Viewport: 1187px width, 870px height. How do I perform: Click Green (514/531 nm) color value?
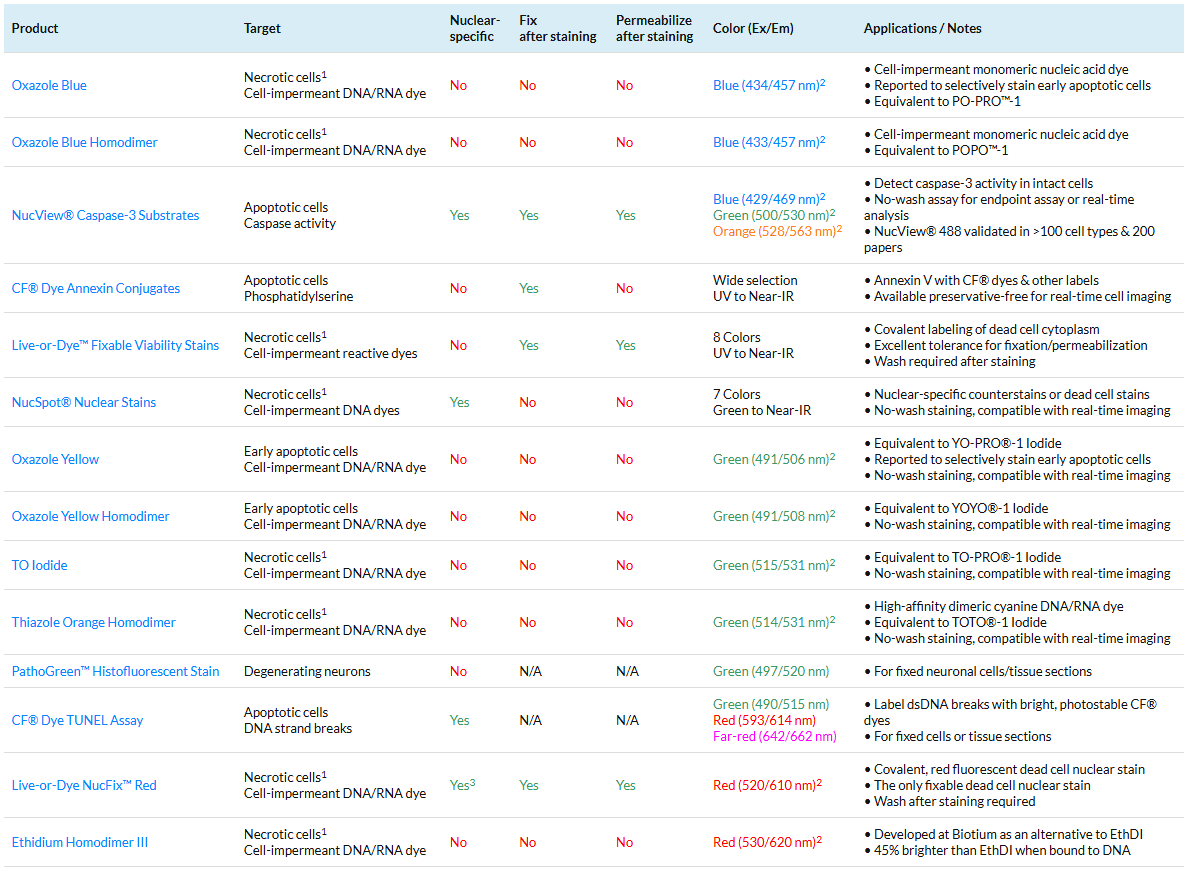click(x=774, y=622)
